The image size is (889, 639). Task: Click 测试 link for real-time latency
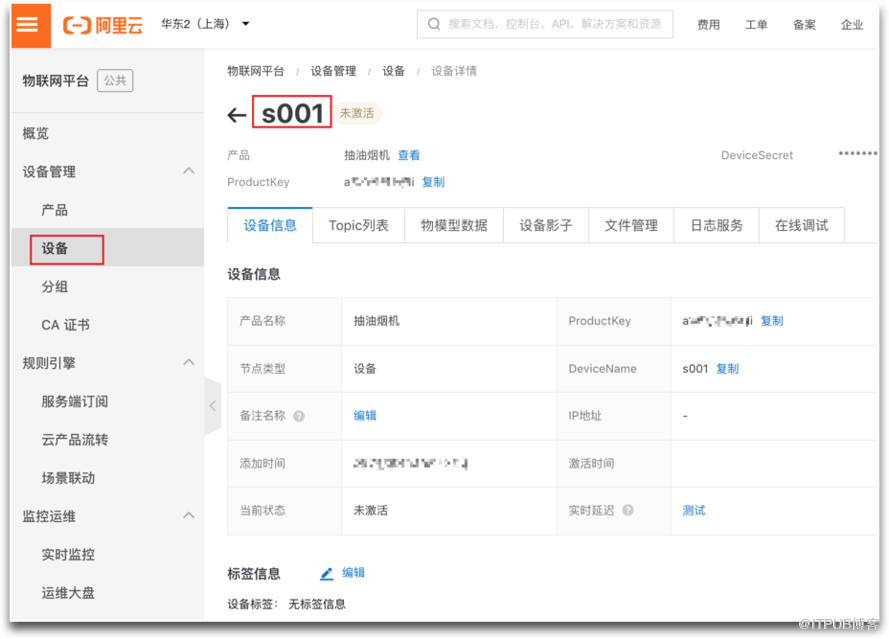click(693, 510)
